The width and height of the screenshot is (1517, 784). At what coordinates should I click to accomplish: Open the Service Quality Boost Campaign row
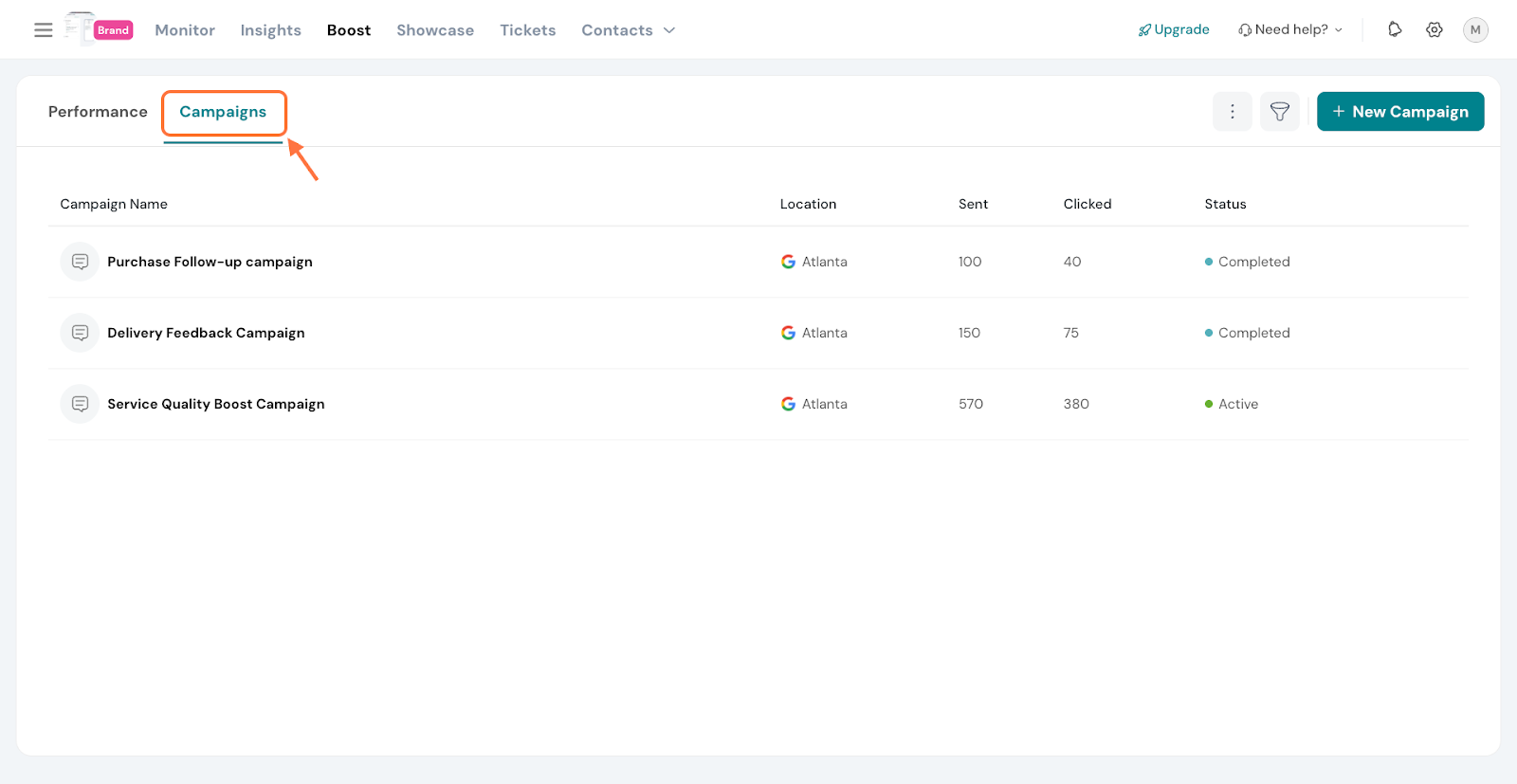tap(216, 404)
